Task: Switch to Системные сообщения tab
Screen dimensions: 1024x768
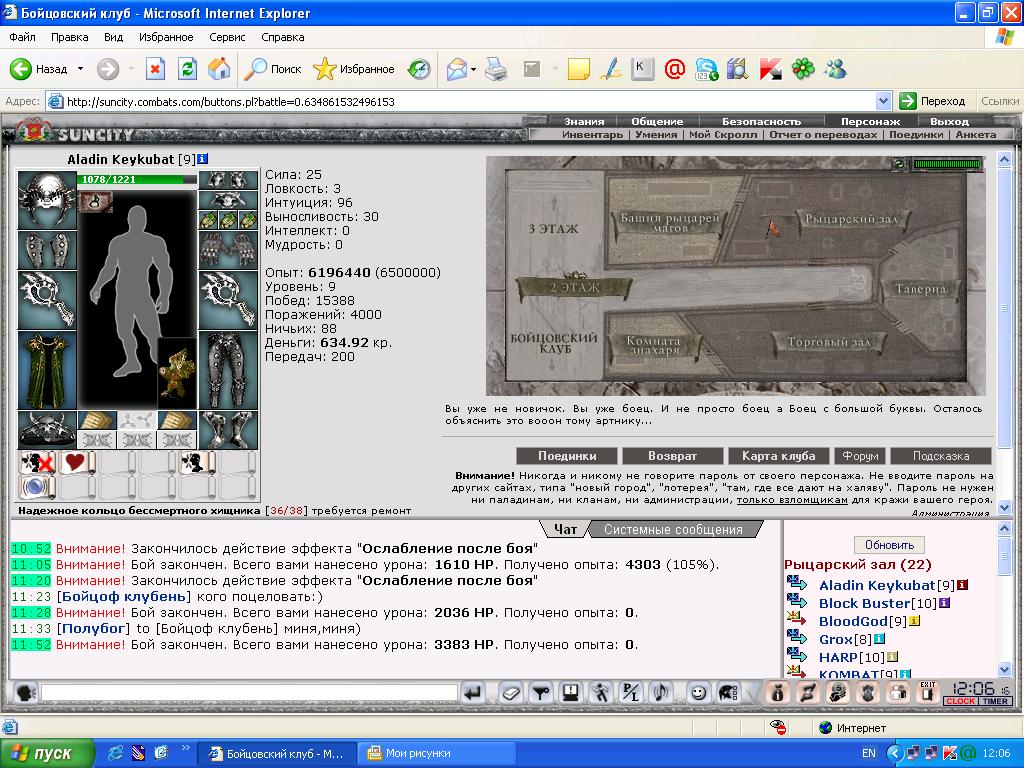Action: point(673,530)
